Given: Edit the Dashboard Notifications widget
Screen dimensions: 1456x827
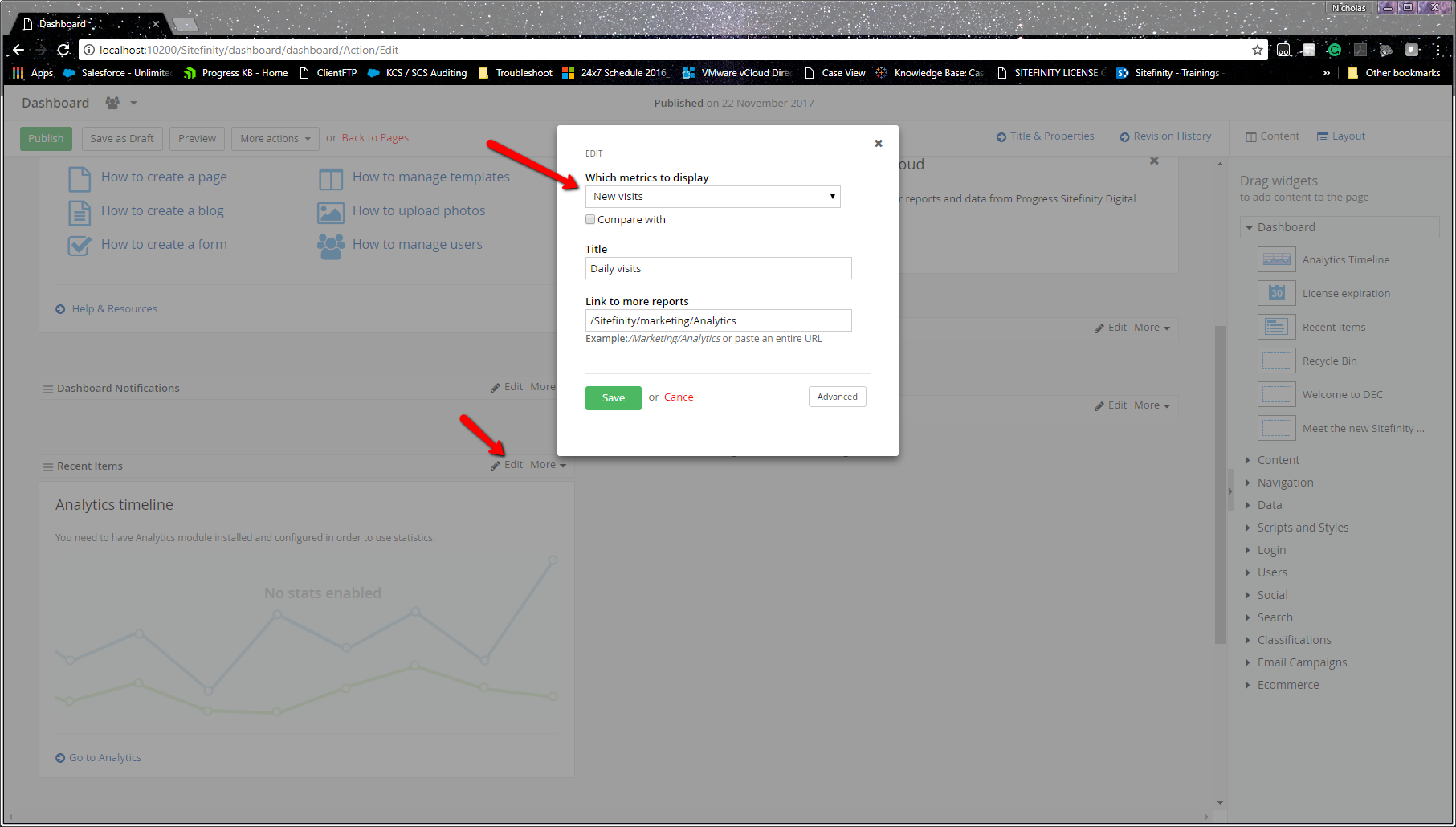Looking at the screenshot, I should 507,387.
